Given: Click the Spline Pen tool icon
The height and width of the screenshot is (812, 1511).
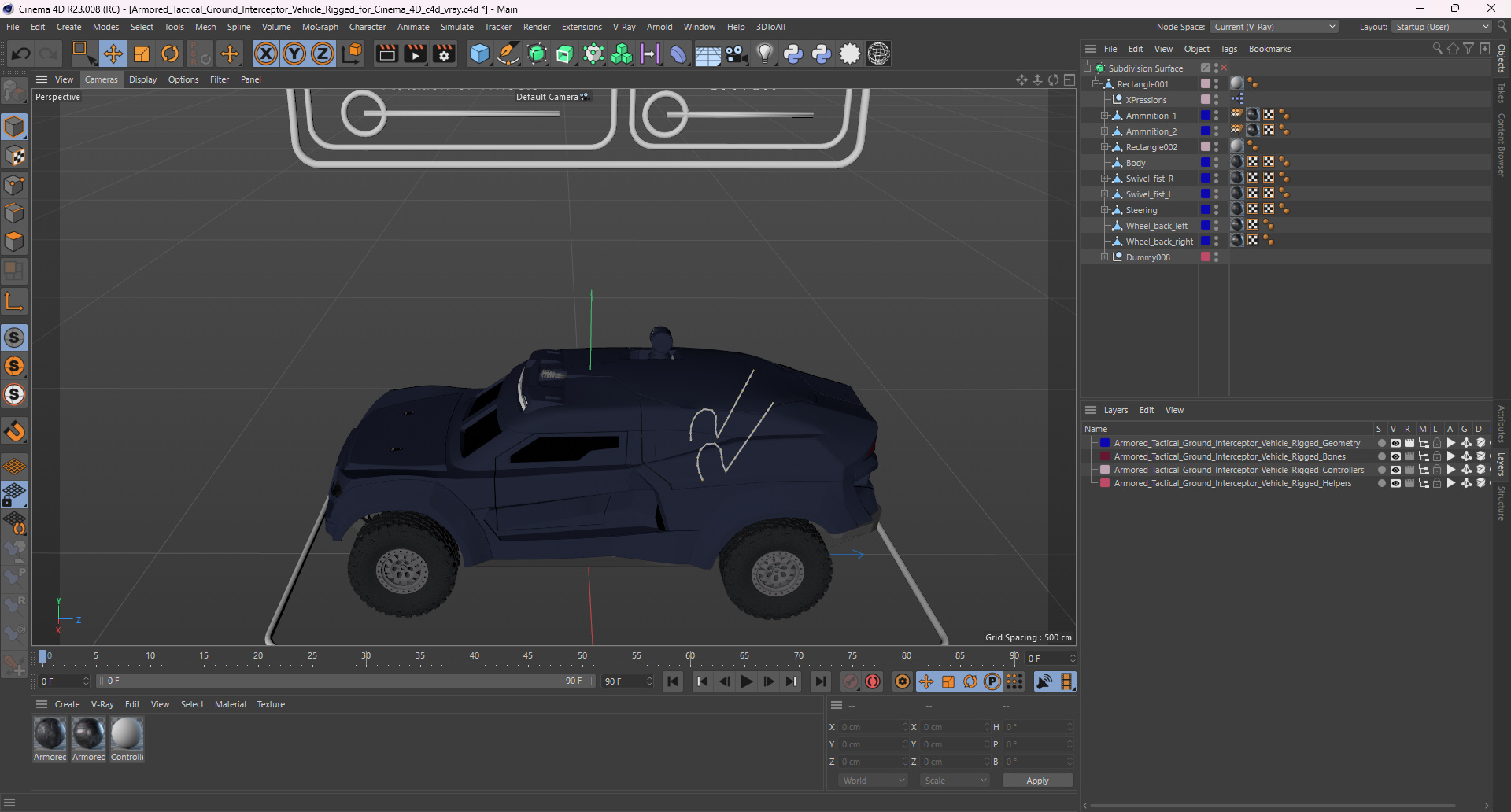Looking at the screenshot, I should click(x=508, y=54).
